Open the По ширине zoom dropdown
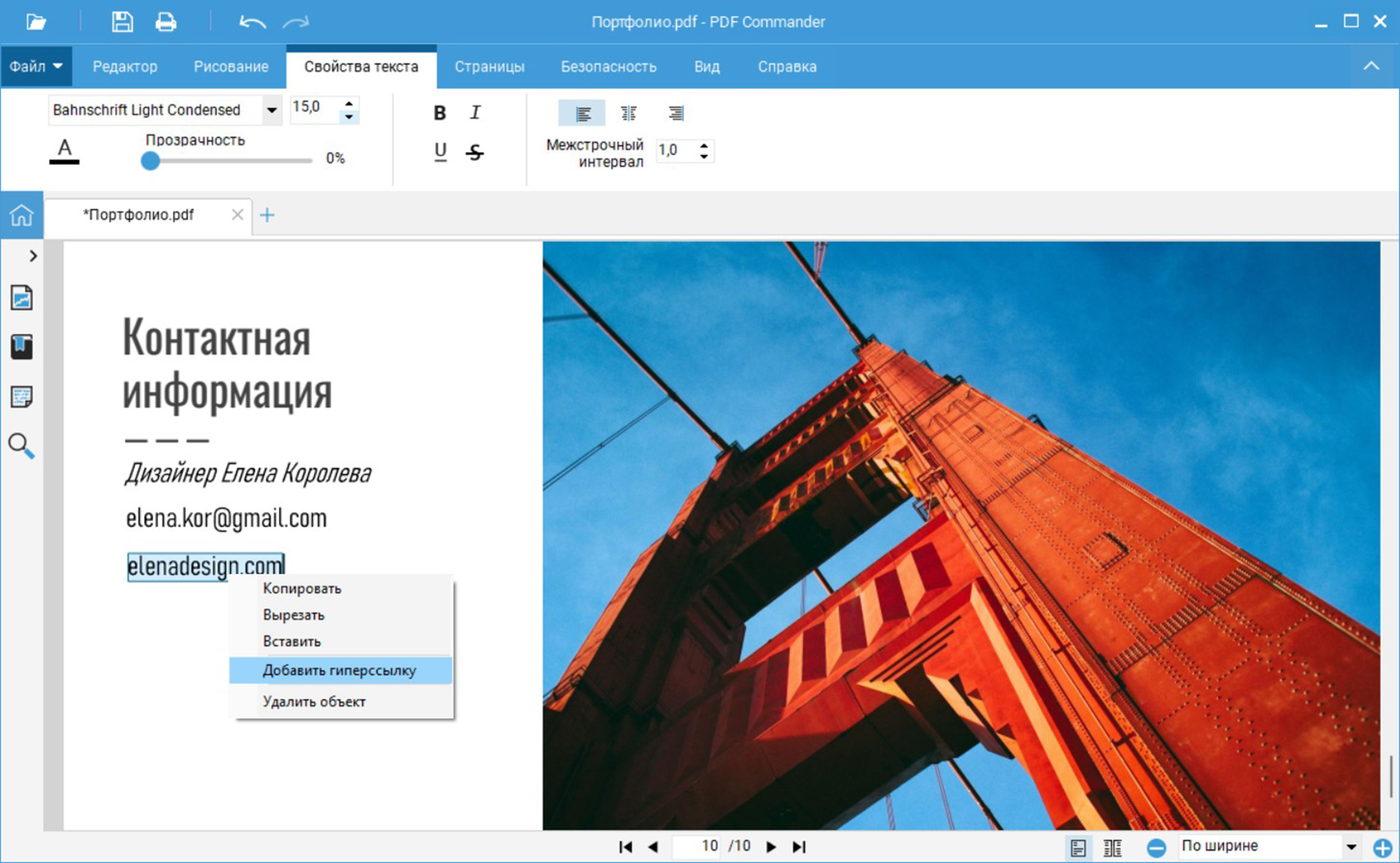The width and height of the screenshot is (1400, 863). tap(1350, 846)
